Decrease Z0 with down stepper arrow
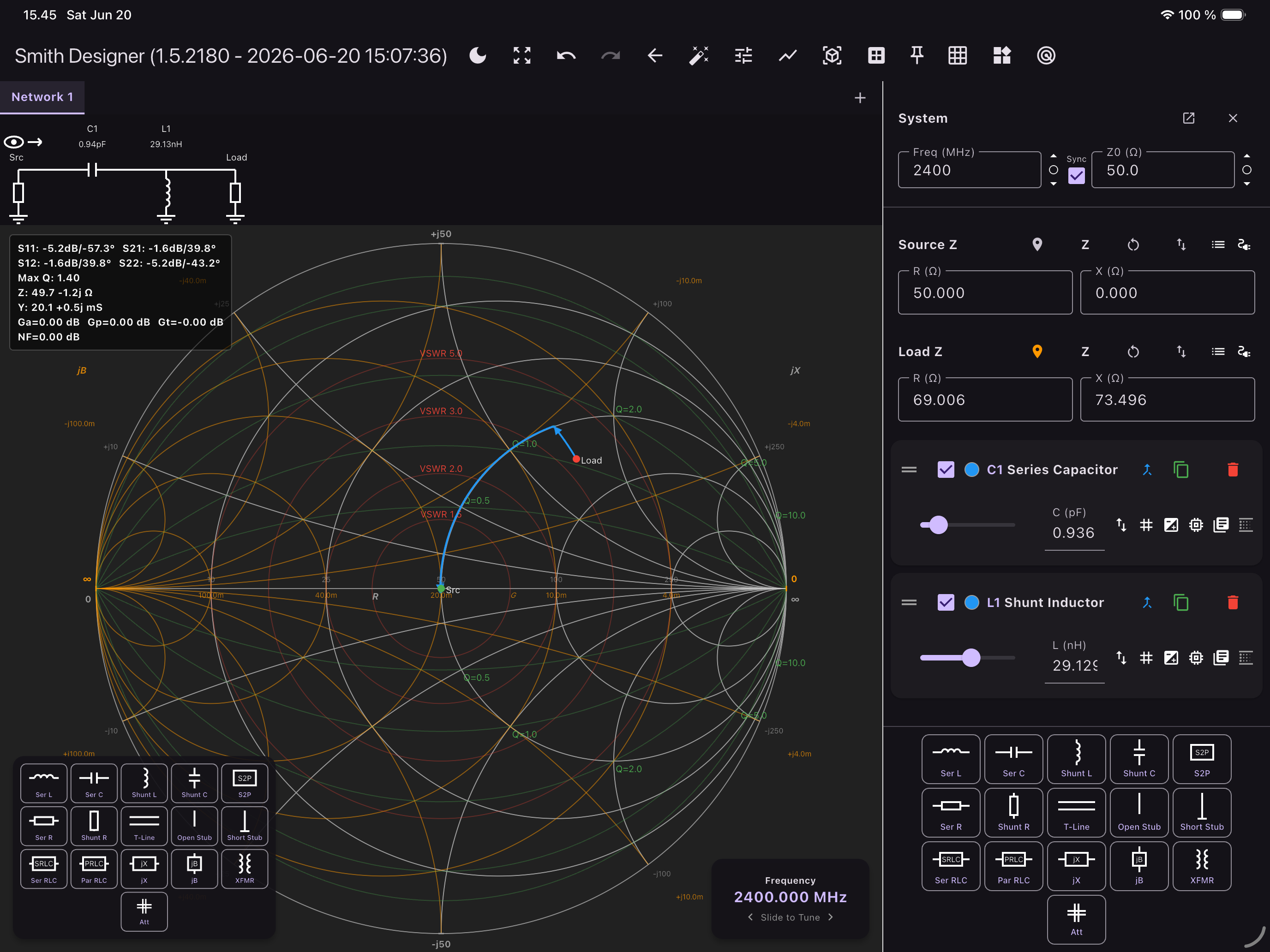 [x=1247, y=184]
